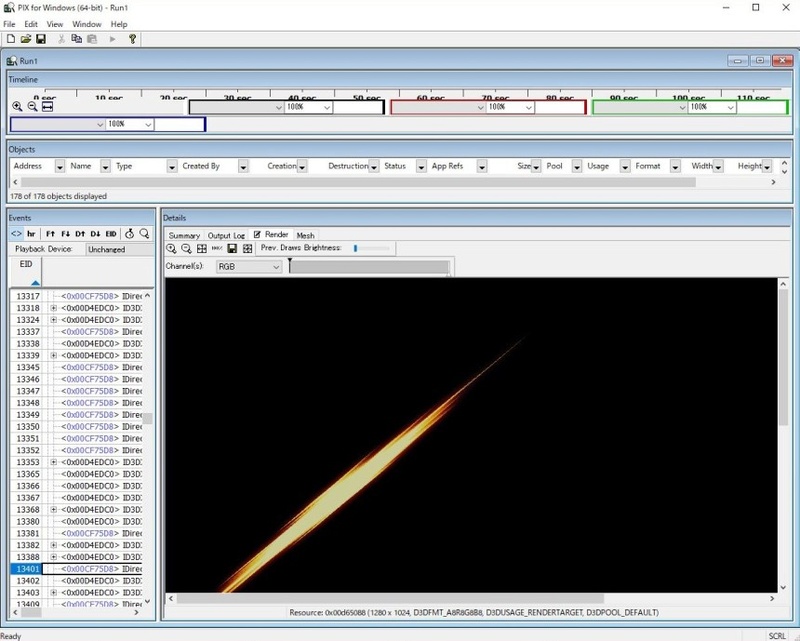The width and height of the screenshot is (800, 641).
Task: Toggle the hr events filter button
Action: 31,234
